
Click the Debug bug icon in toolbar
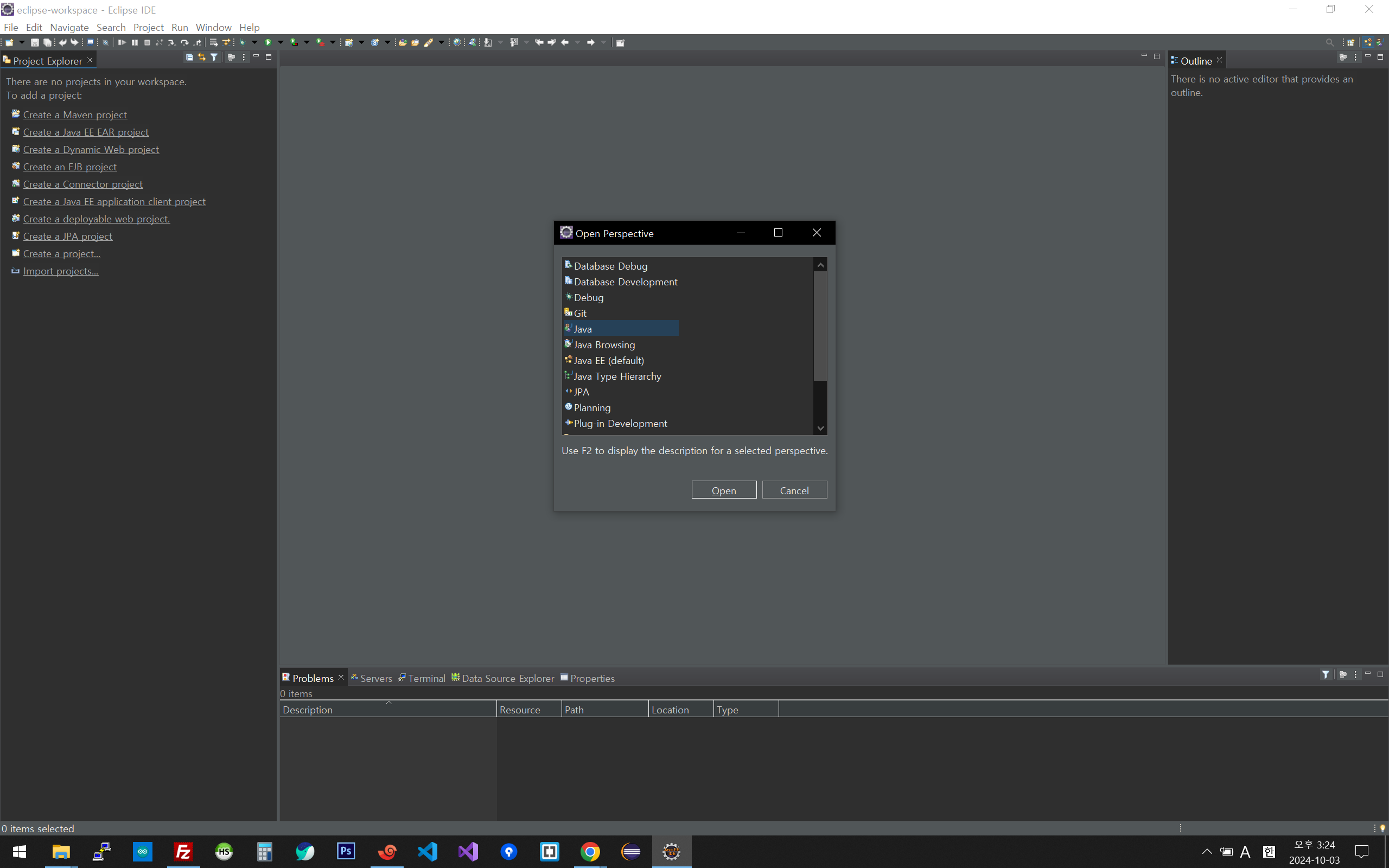[x=243, y=42]
